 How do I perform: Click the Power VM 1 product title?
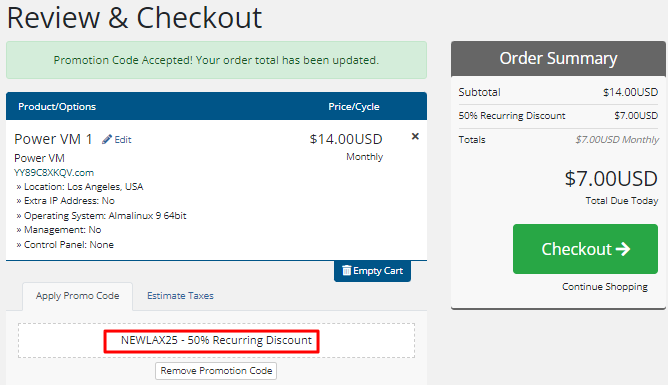pos(53,139)
